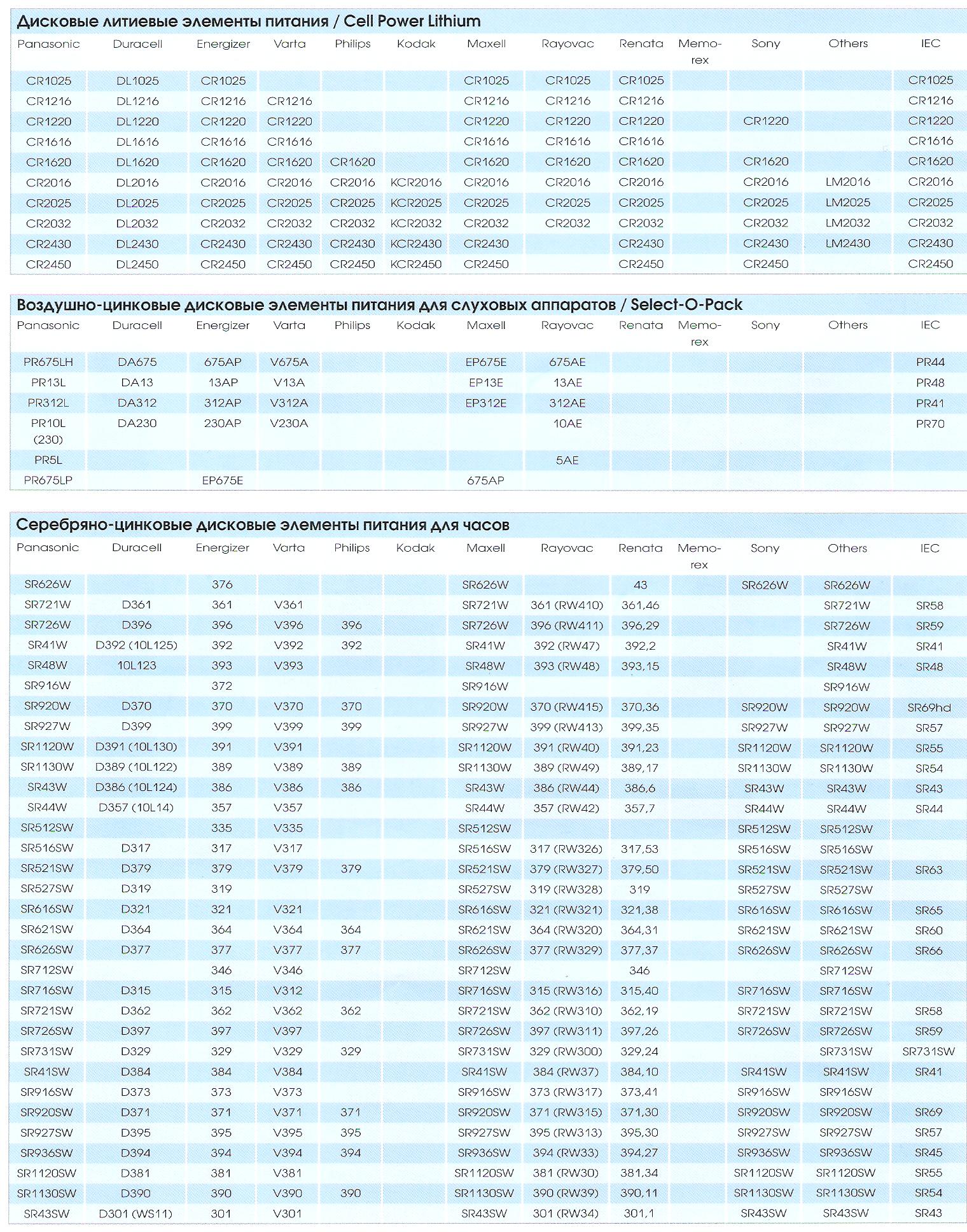This screenshot has height=1232, width=967.
Task: Click the 'Cell Power Lithium' table title
Action: pyautogui.click(x=248, y=21)
